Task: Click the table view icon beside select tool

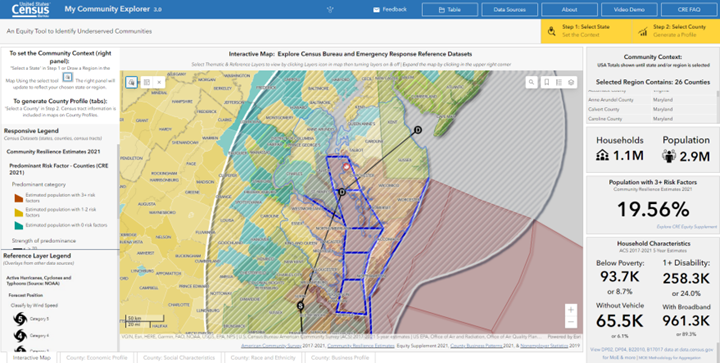Action: pyautogui.click(x=146, y=82)
